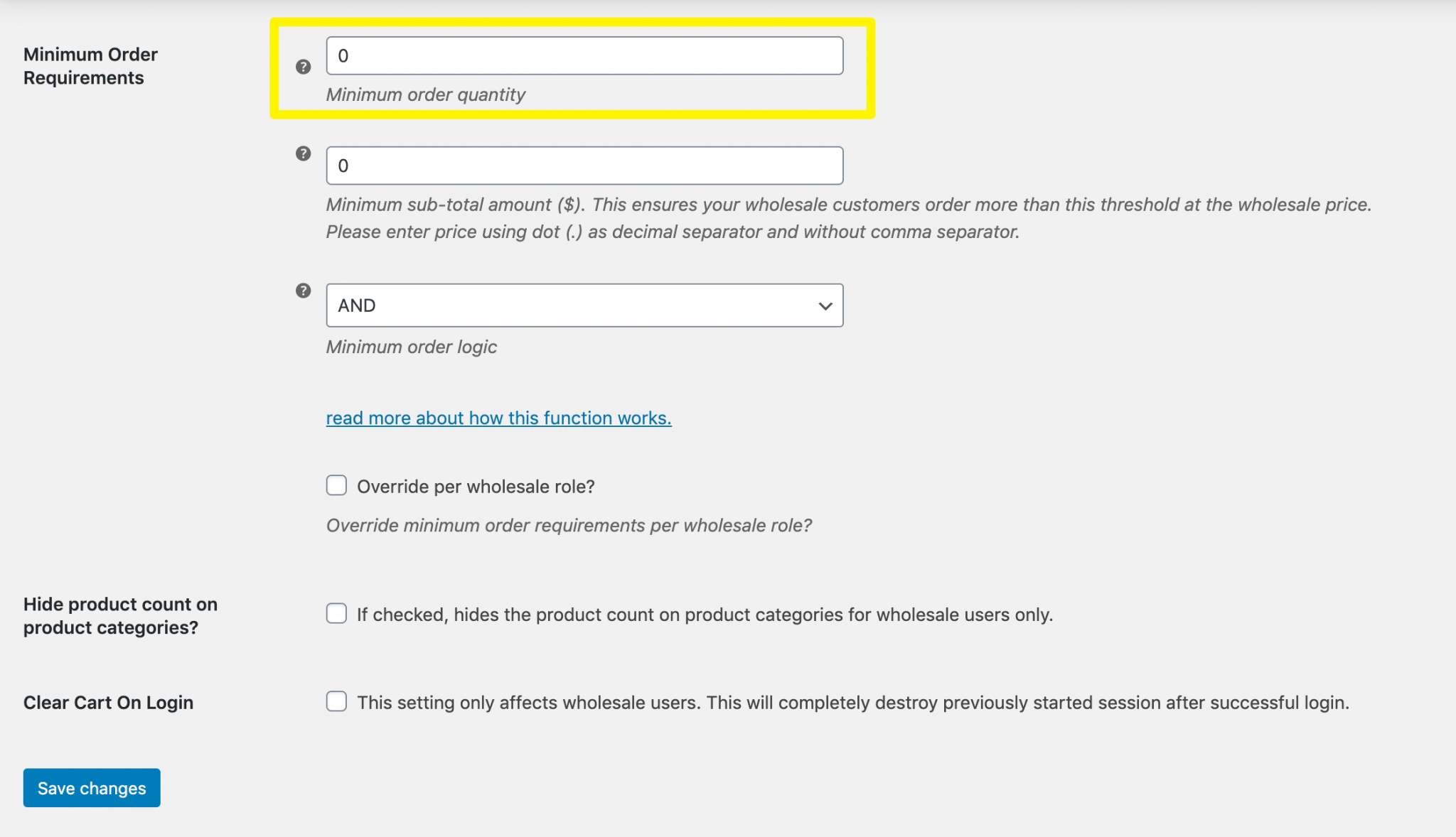Click the help icon beside Minimum sub-total field
The width and height of the screenshot is (1456, 837).
coord(303,153)
